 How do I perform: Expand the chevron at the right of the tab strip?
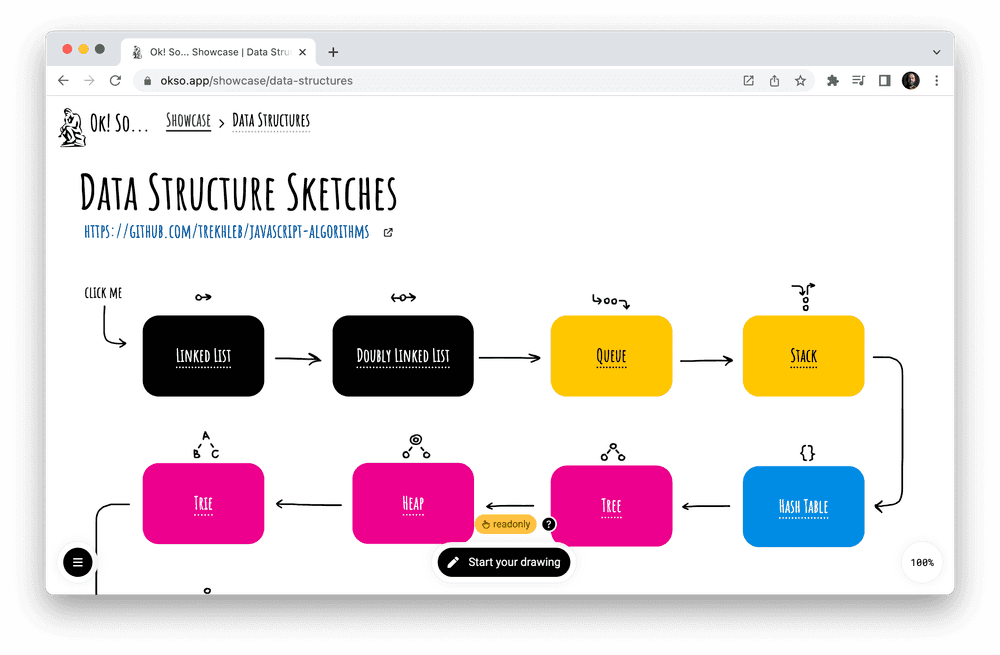pyautogui.click(x=936, y=51)
